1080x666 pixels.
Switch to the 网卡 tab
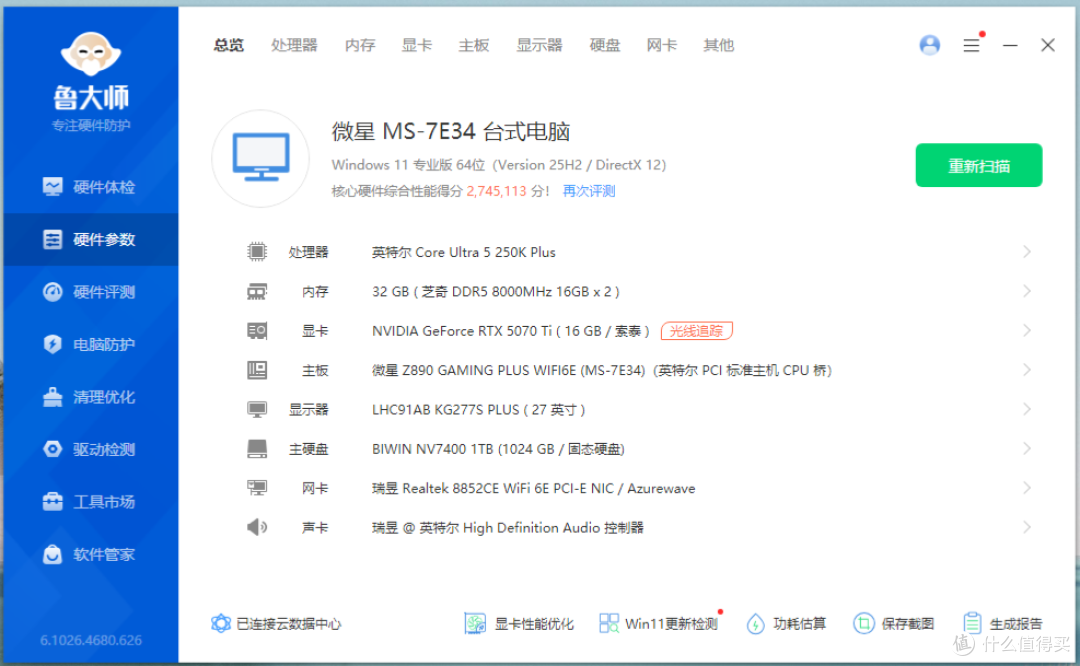(x=661, y=45)
